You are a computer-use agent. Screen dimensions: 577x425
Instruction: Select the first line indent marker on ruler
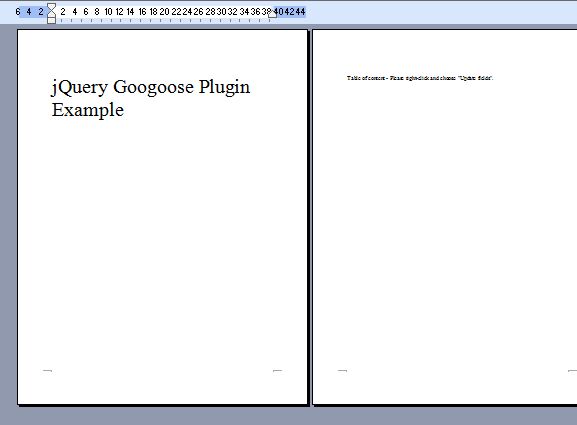[x=52, y=7]
